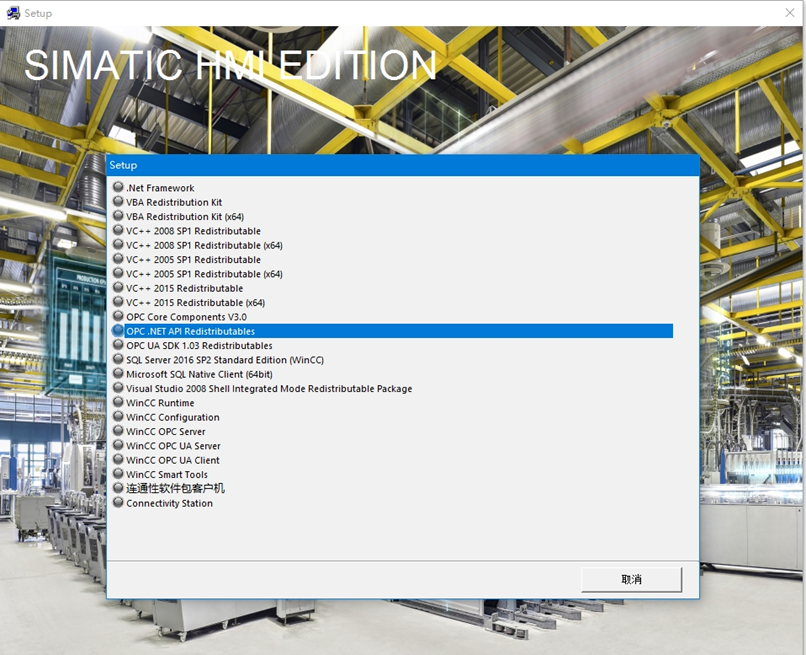Click the Setup window icon in title bar
Screen dimensions: 806x655
pos(13,13)
